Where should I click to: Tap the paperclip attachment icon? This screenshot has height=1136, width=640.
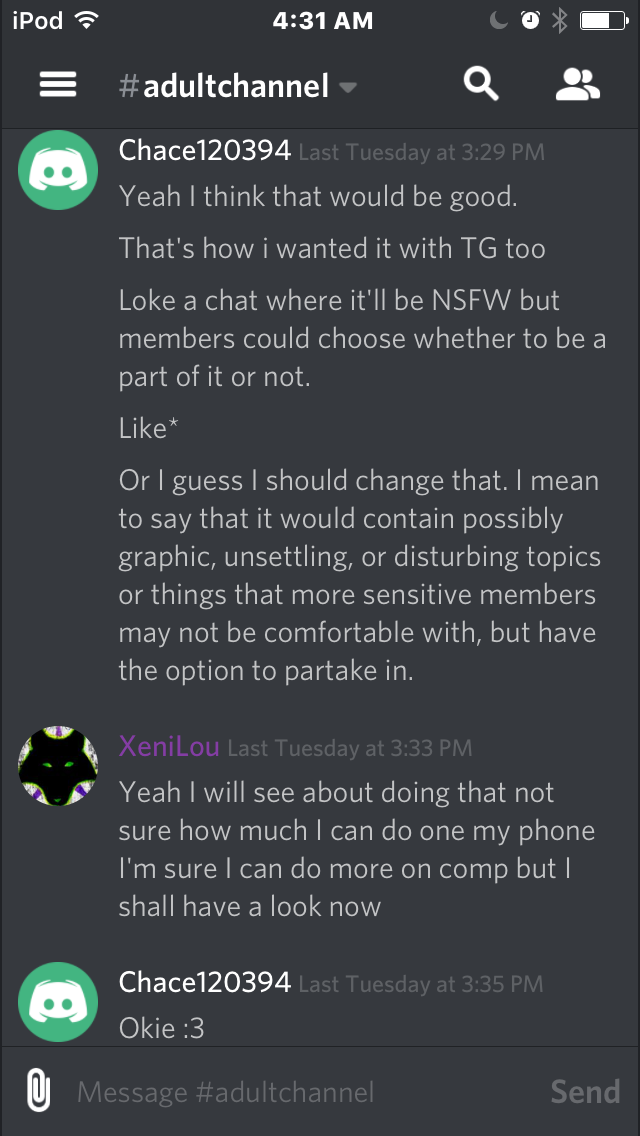tap(38, 1090)
